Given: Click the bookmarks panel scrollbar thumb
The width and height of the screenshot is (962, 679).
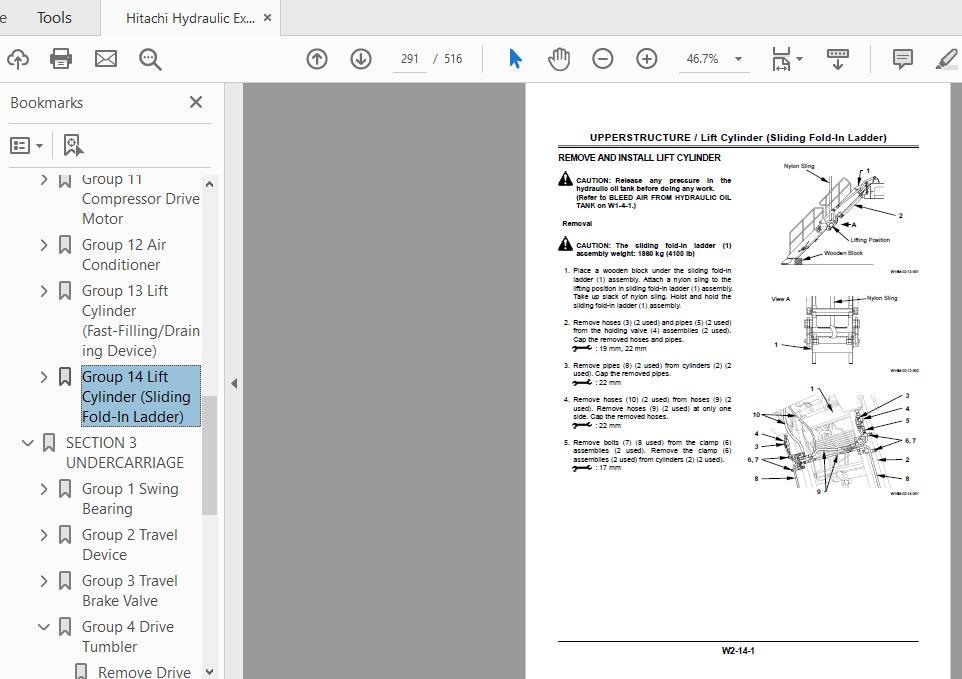Looking at the screenshot, I should (x=209, y=455).
